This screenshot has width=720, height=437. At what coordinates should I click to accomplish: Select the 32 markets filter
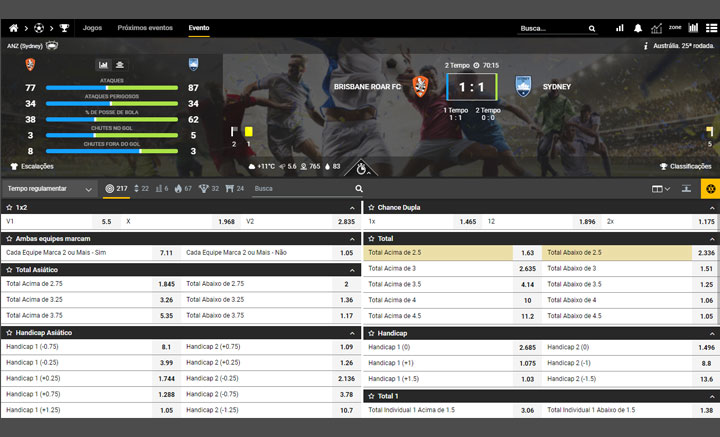pyautogui.click(x=208, y=189)
